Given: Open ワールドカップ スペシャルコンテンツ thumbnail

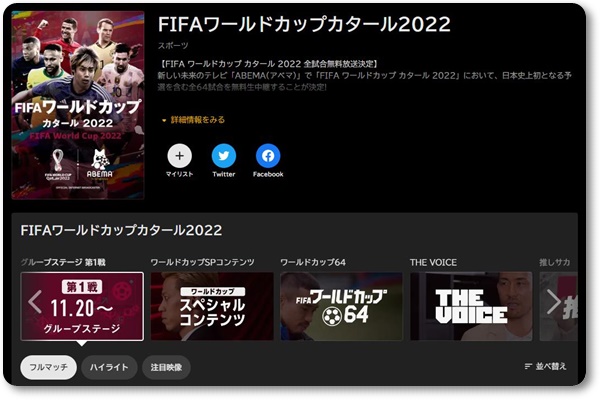Looking at the screenshot, I should tap(212, 306).
